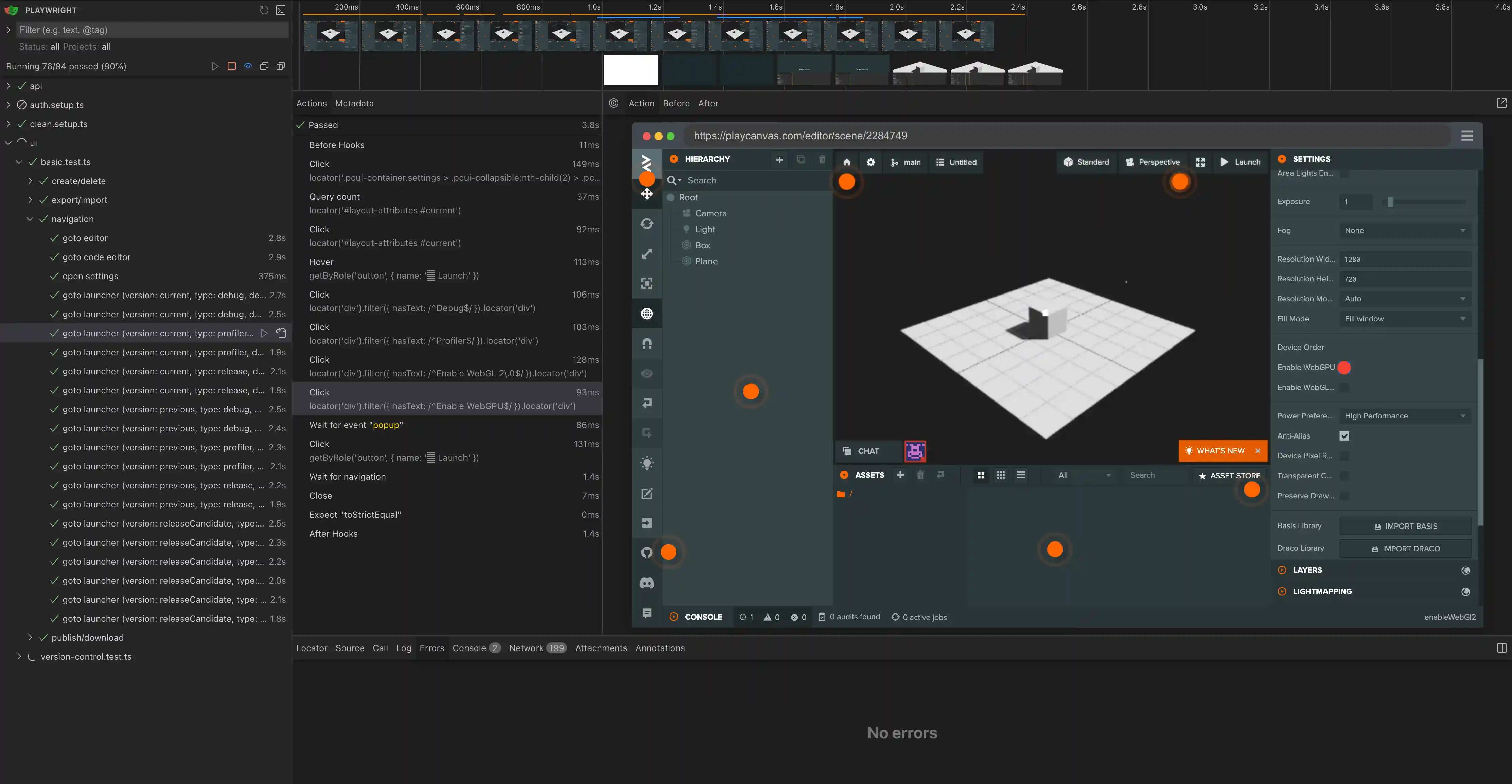Switch to the Metadata tab
The width and height of the screenshot is (1512, 784).
(354, 103)
